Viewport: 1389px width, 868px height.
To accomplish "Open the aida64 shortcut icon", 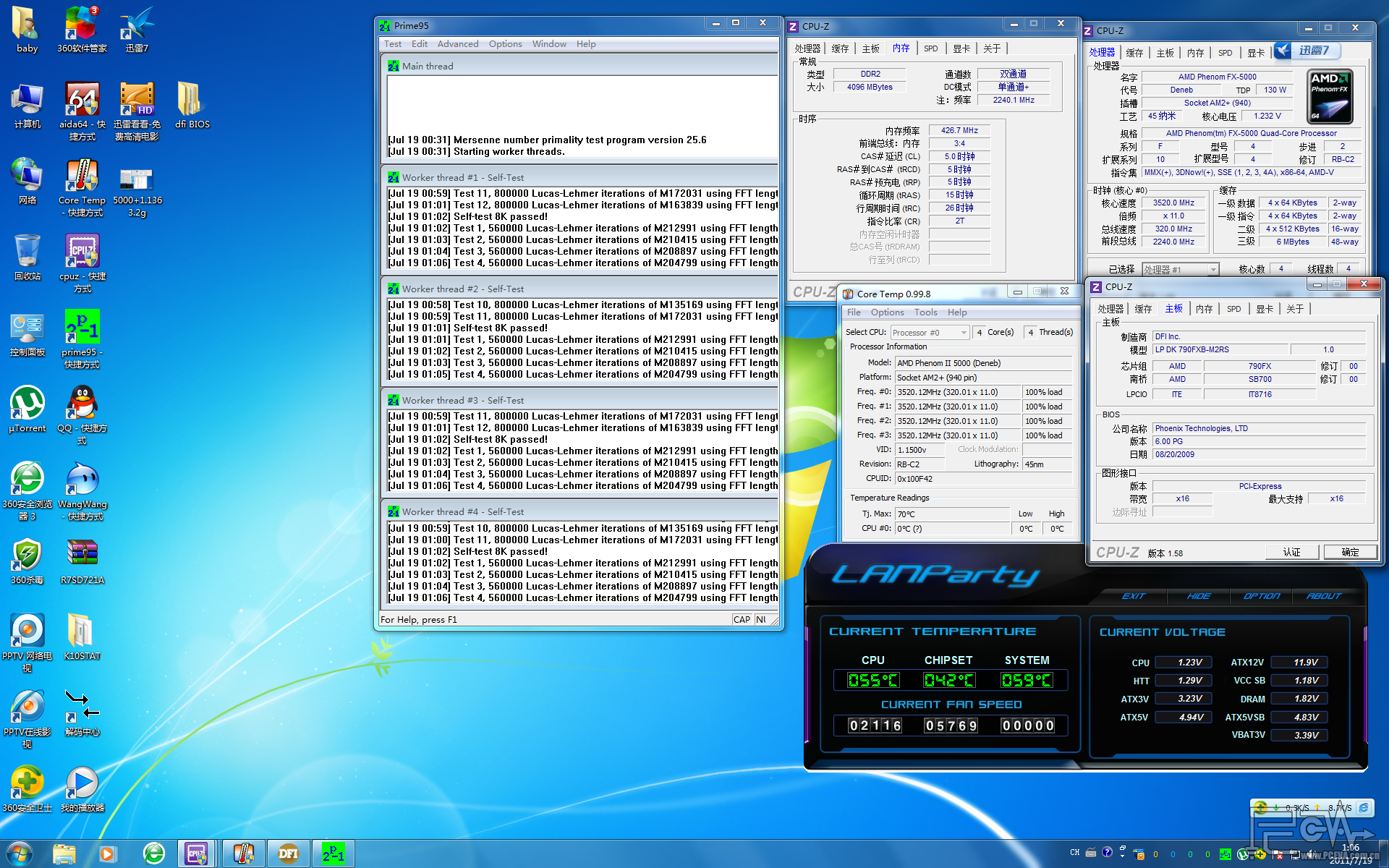I will (82, 111).
